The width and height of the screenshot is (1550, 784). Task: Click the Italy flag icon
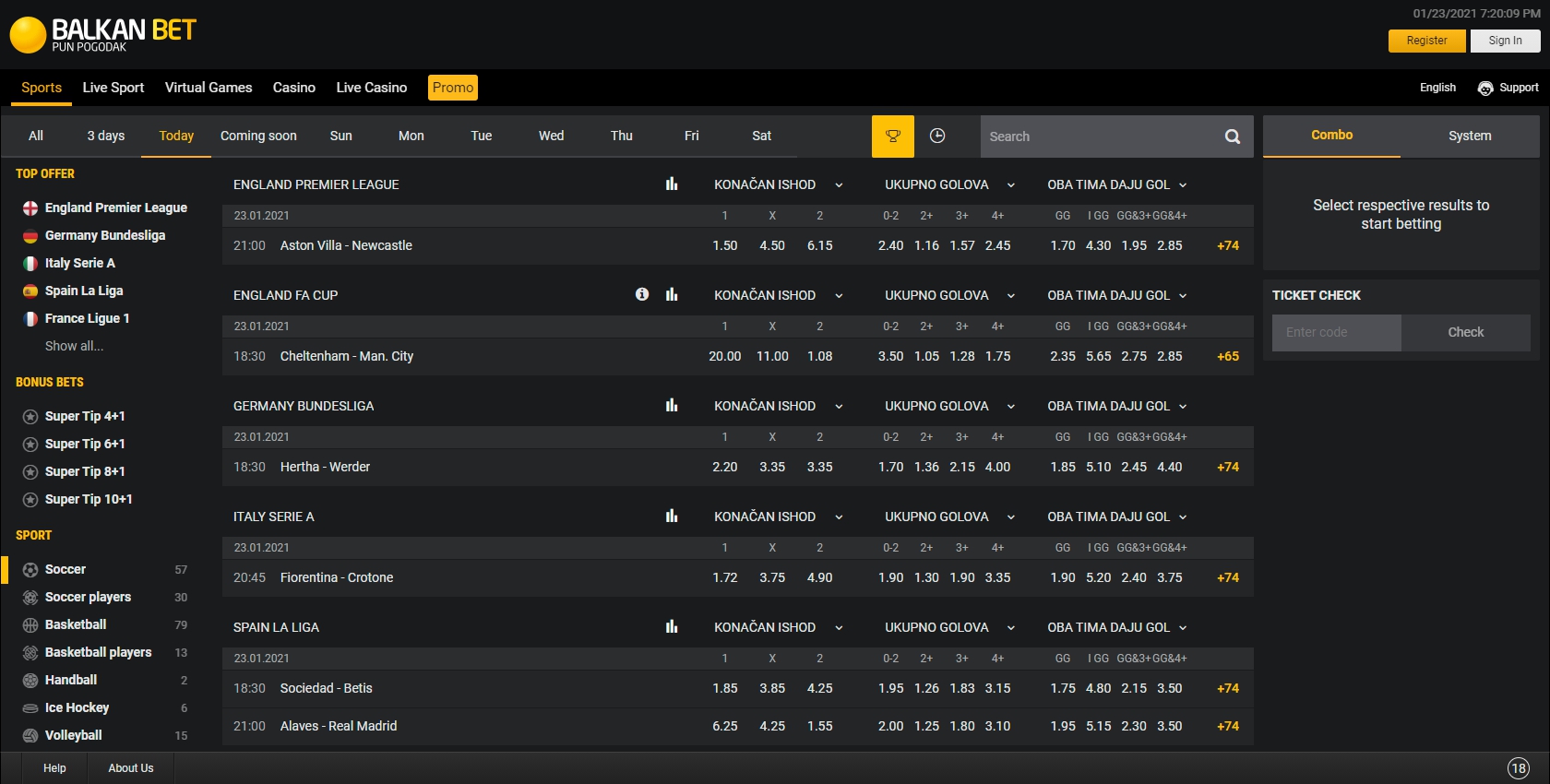coord(30,264)
